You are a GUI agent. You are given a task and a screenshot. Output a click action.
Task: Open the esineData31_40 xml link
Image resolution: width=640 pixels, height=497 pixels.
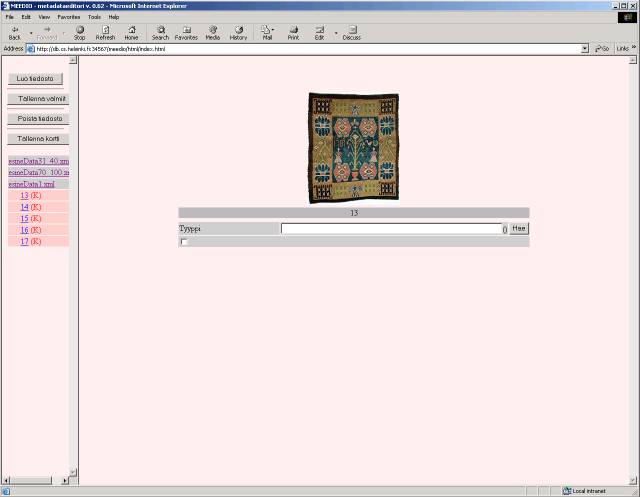[38, 161]
